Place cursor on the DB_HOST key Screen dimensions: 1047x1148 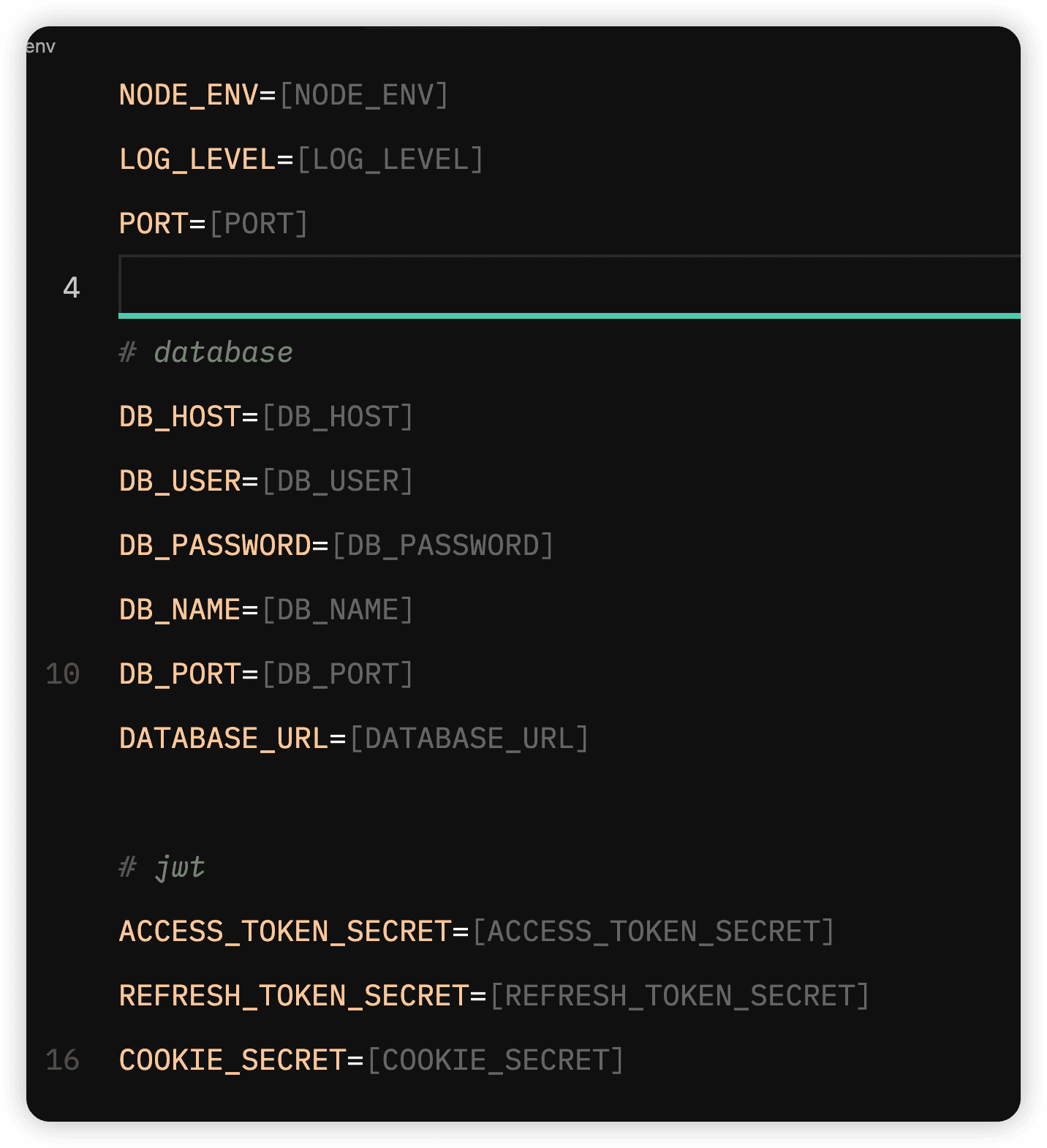point(180,417)
